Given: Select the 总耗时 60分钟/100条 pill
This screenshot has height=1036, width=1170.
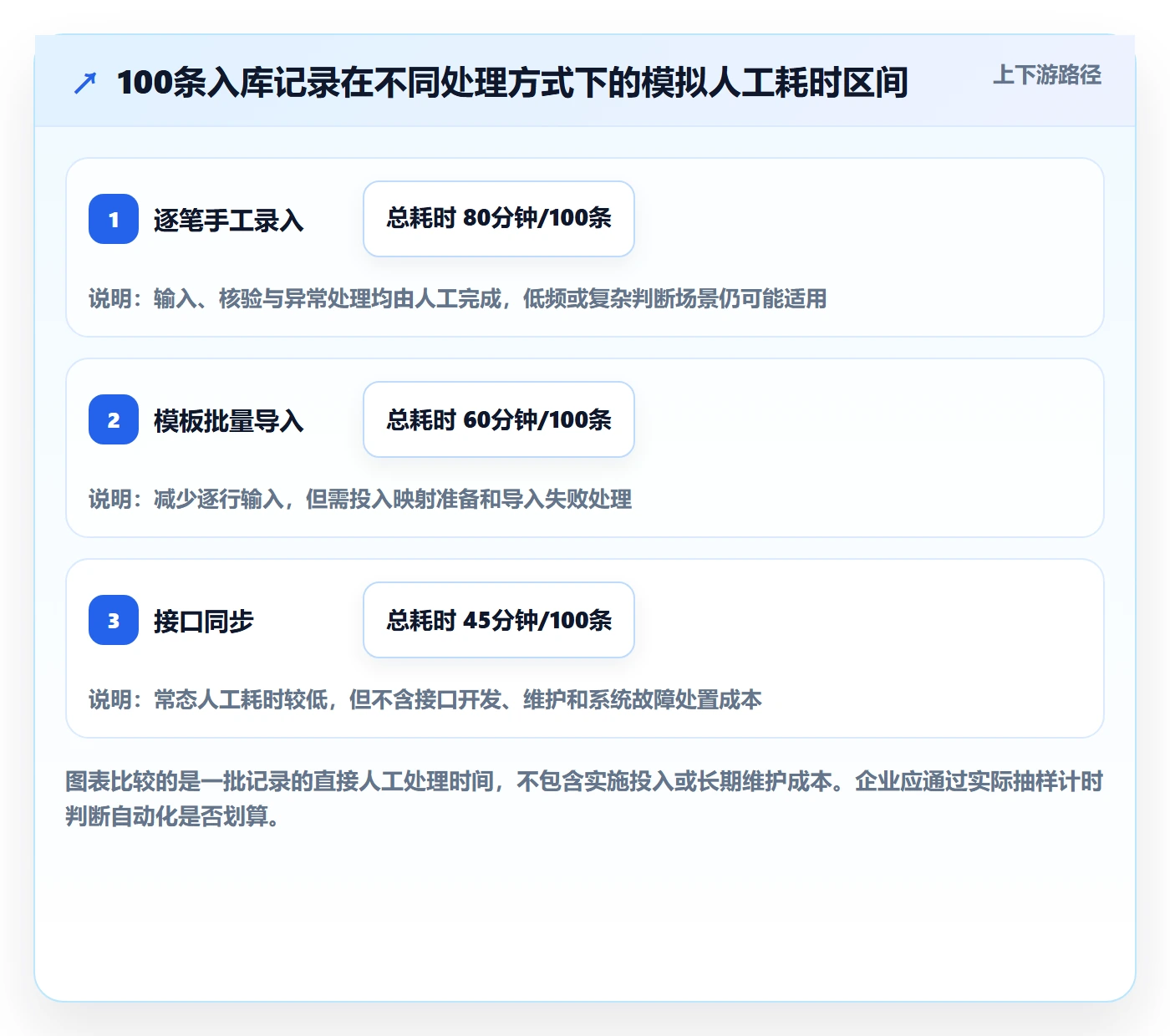Looking at the screenshot, I should 499,419.
